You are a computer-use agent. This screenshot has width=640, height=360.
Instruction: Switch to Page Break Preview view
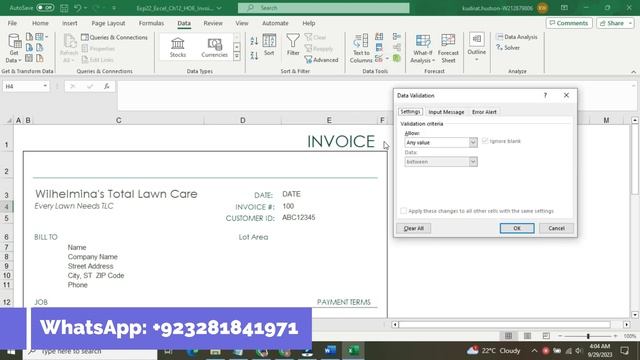pyautogui.click(x=546, y=336)
